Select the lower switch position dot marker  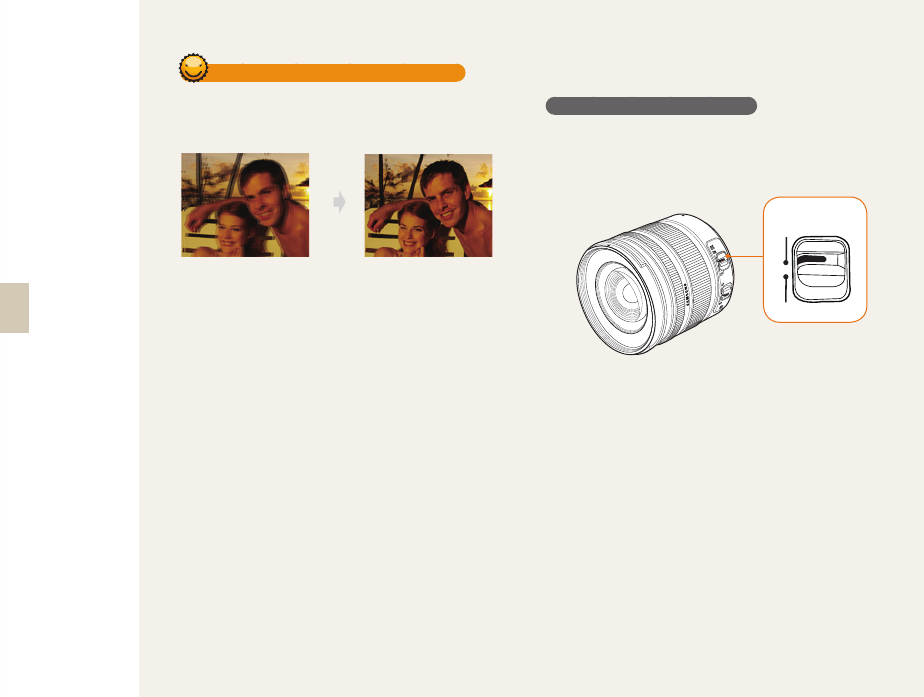click(x=786, y=276)
